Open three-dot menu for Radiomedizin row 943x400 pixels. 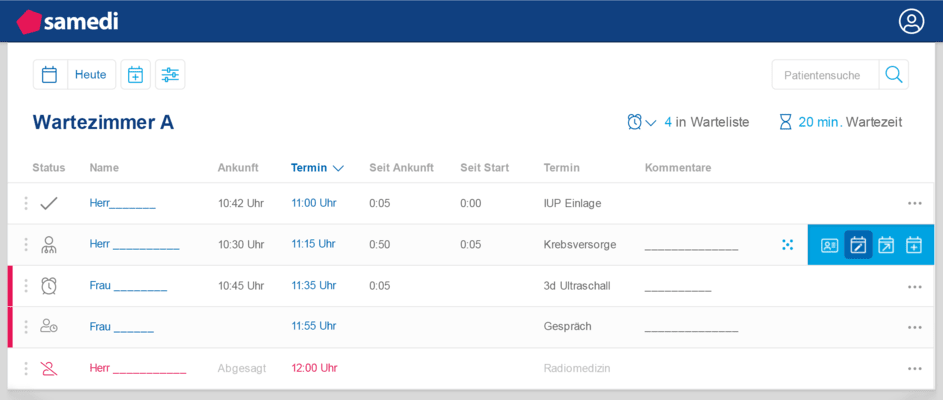tap(914, 368)
